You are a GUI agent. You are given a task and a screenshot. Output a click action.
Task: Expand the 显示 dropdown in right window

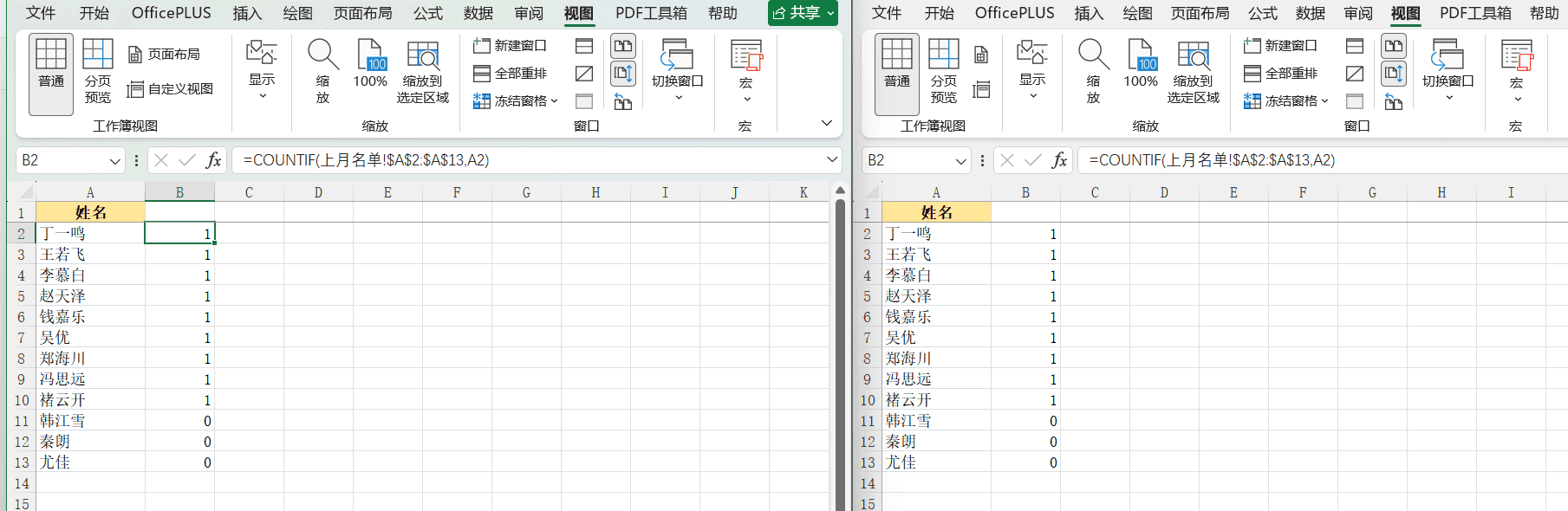point(1032,71)
